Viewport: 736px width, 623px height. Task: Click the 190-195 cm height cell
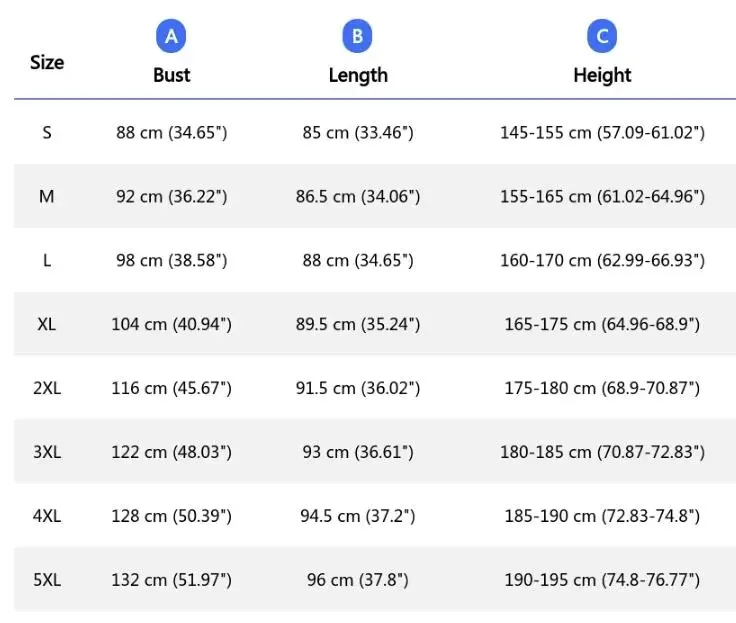click(x=602, y=580)
